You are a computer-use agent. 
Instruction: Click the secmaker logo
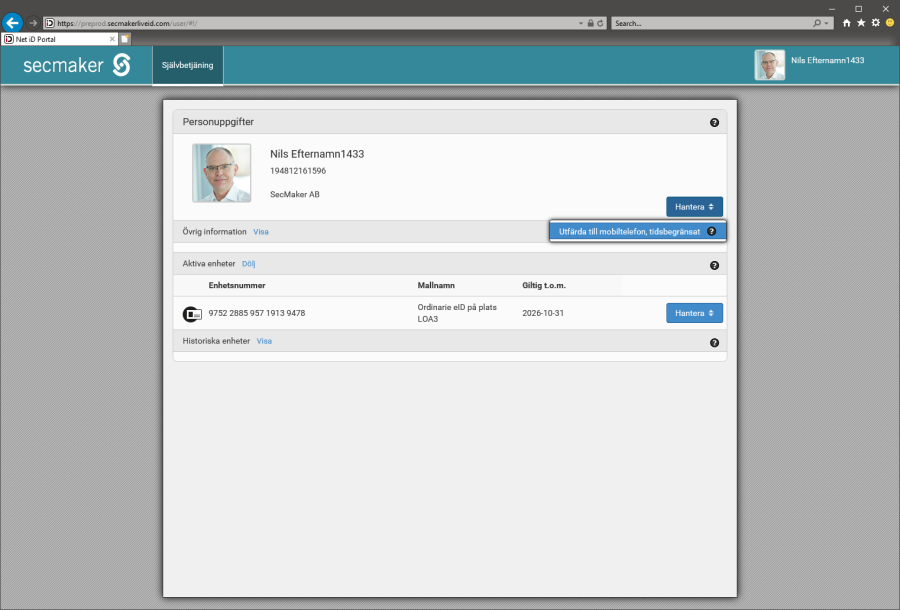pos(77,65)
